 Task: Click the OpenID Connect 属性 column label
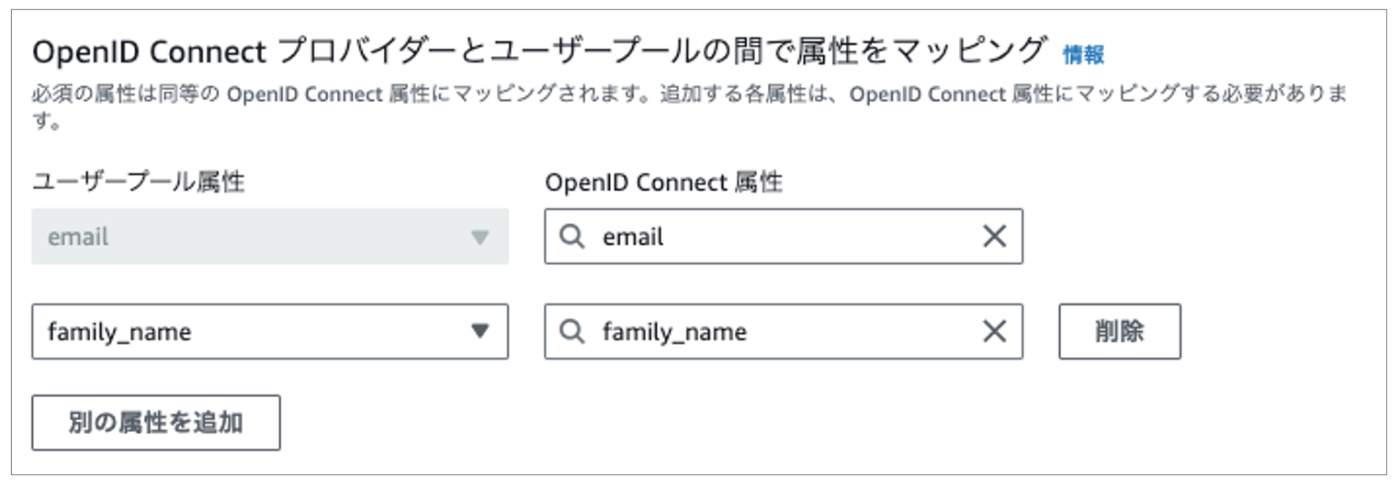664,182
